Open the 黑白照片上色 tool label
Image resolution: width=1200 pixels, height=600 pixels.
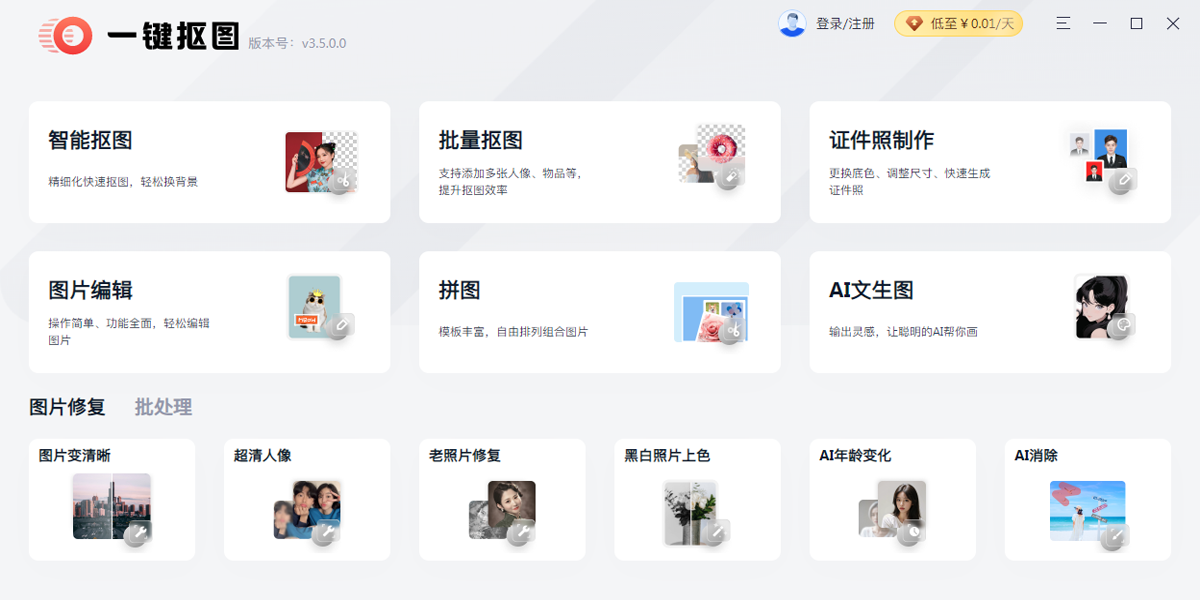tap(667, 456)
